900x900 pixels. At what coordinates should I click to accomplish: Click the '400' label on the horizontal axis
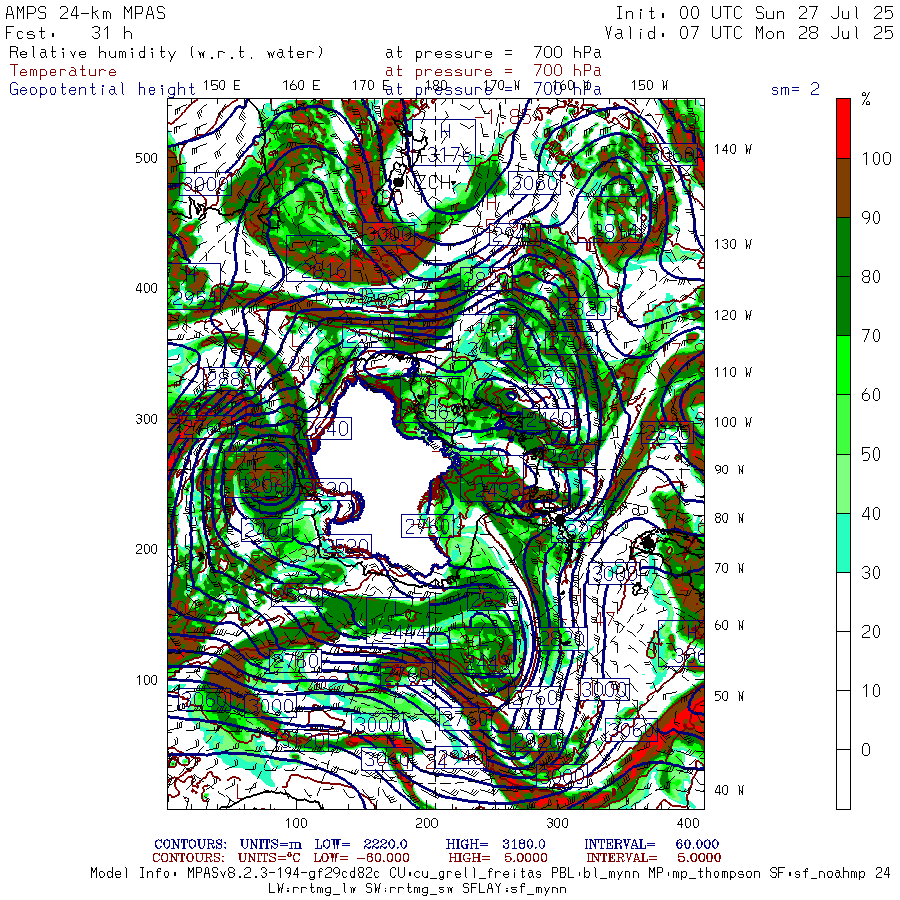pyautogui.click(x=688, y=823)
